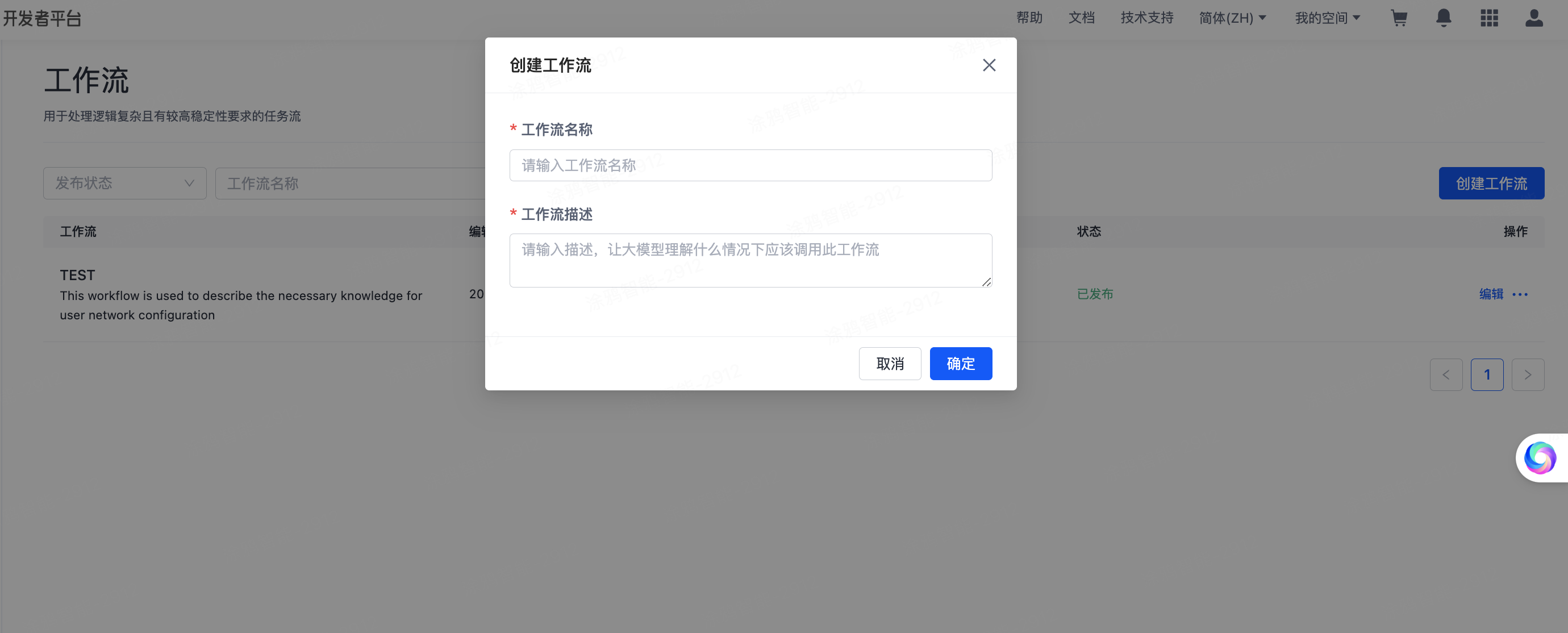This screenshot has height=633, width=1568.
Task: Focus the 工作流名称 search field
Action: [351, 183]
